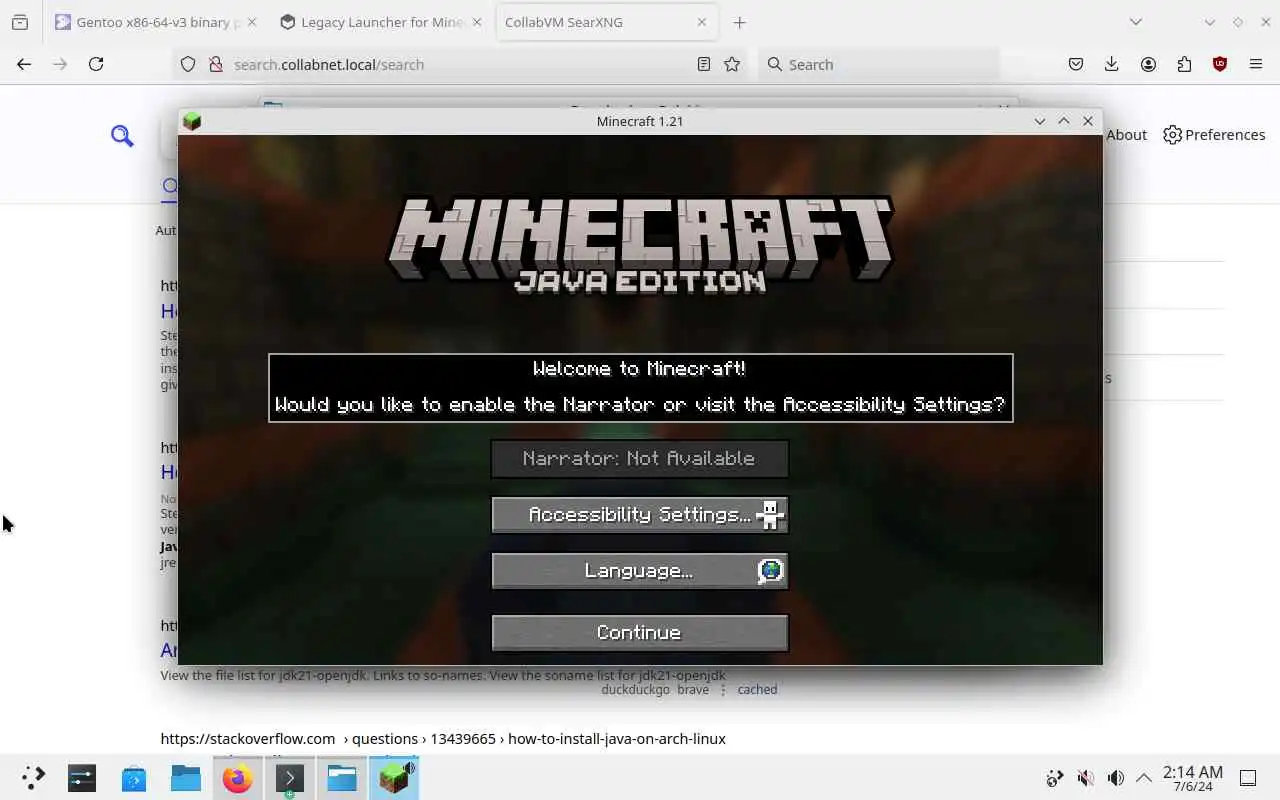Screen dimensions: 1280x800
Task: Expand the hidden system tray icons arrow
Action: coord(1144,778)
